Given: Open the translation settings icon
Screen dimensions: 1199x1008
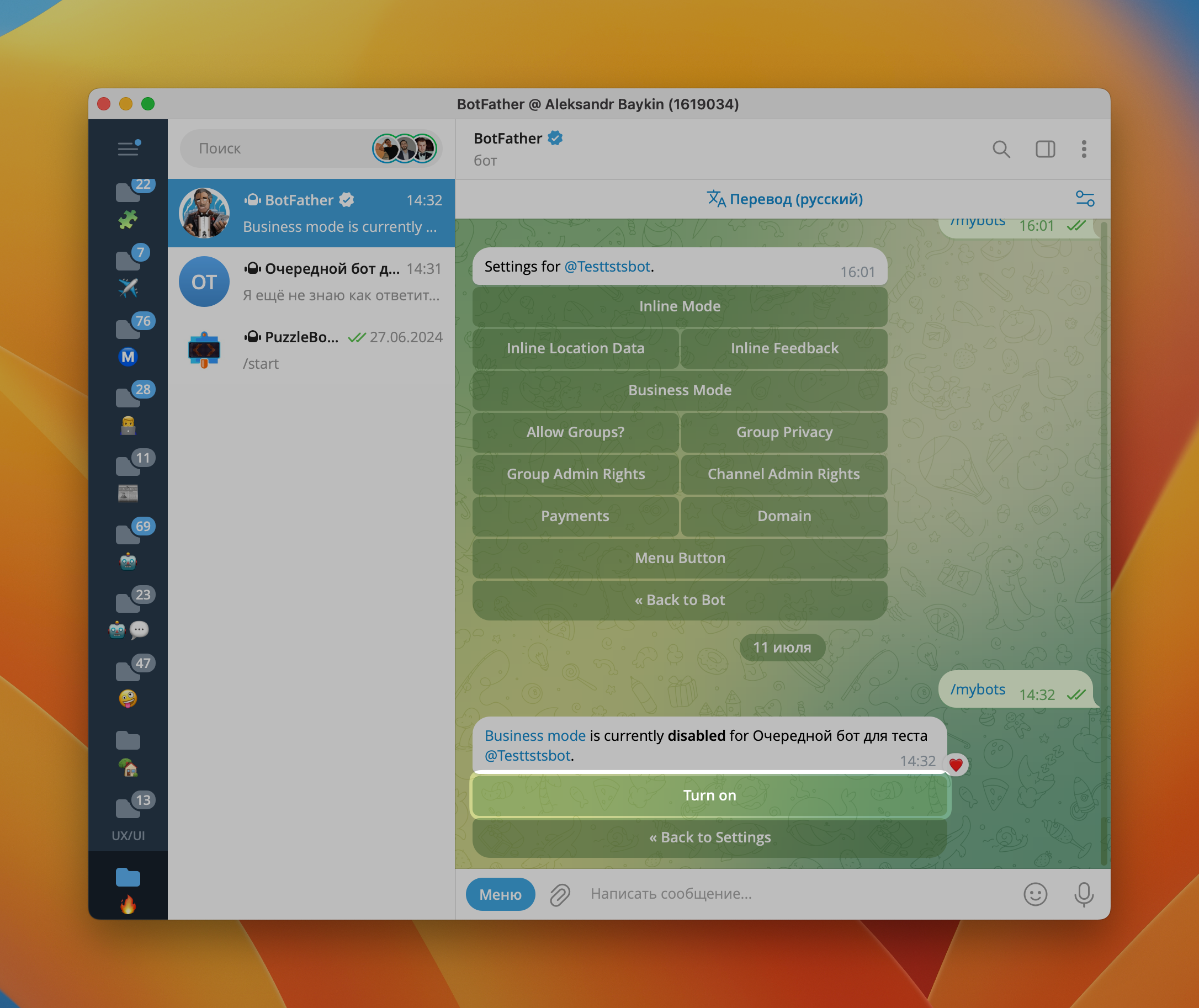Looking at the screenshot, I should tap(1085, 199).
